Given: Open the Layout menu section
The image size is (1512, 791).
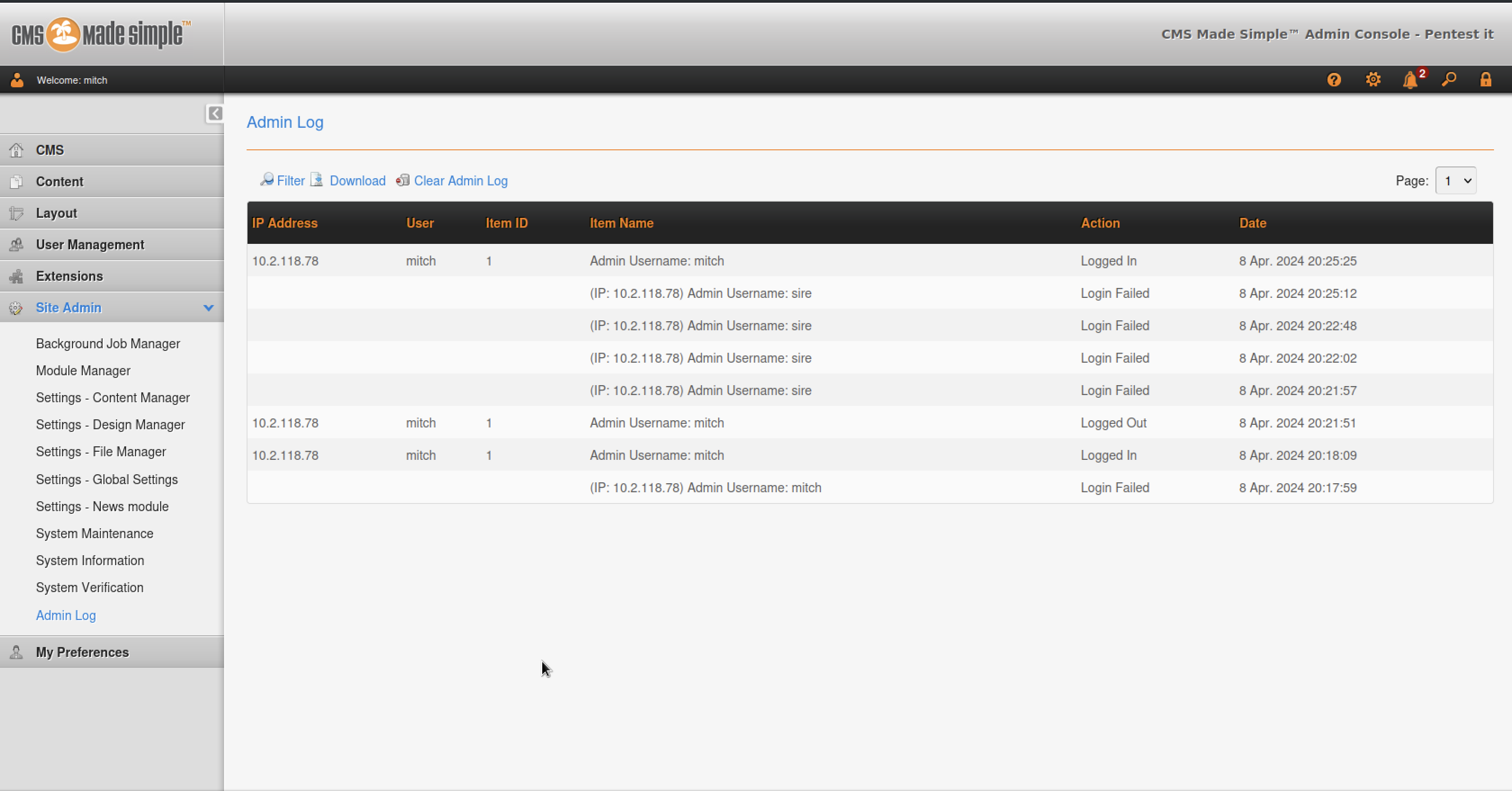Looking at the screenshot, I should (112, 214).
